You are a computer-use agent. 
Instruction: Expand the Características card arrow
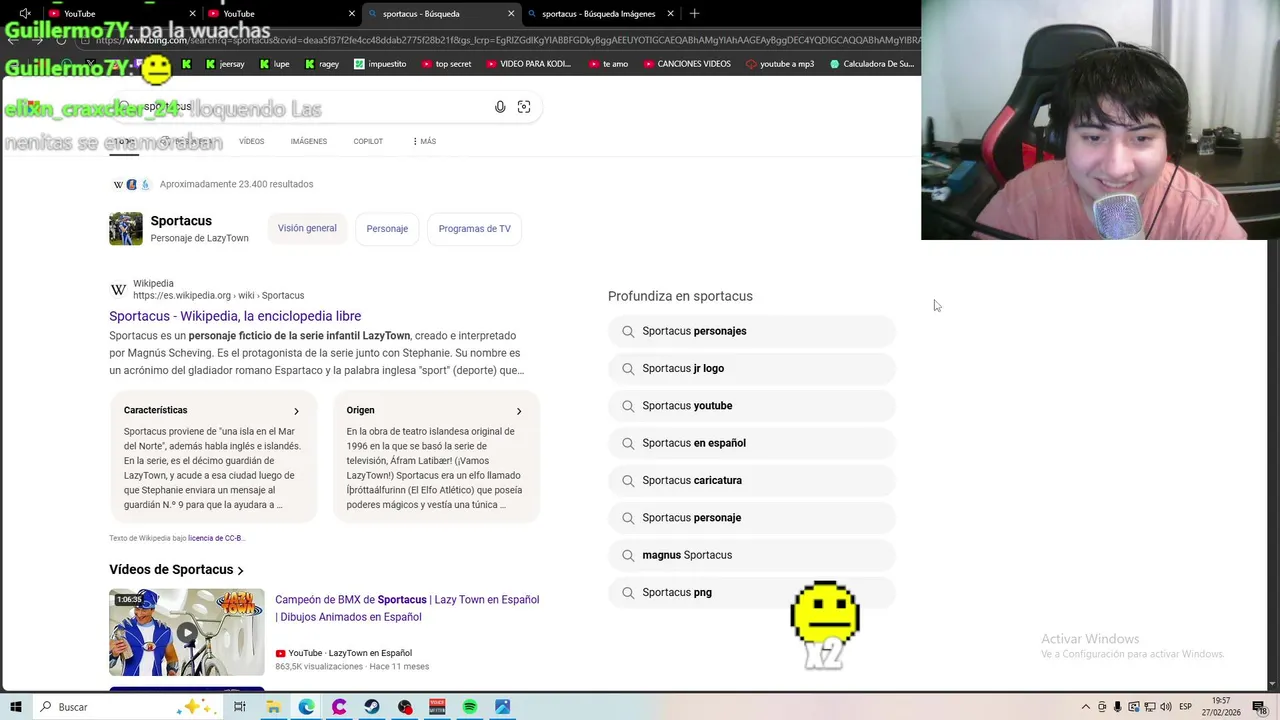tap(296, 411)
